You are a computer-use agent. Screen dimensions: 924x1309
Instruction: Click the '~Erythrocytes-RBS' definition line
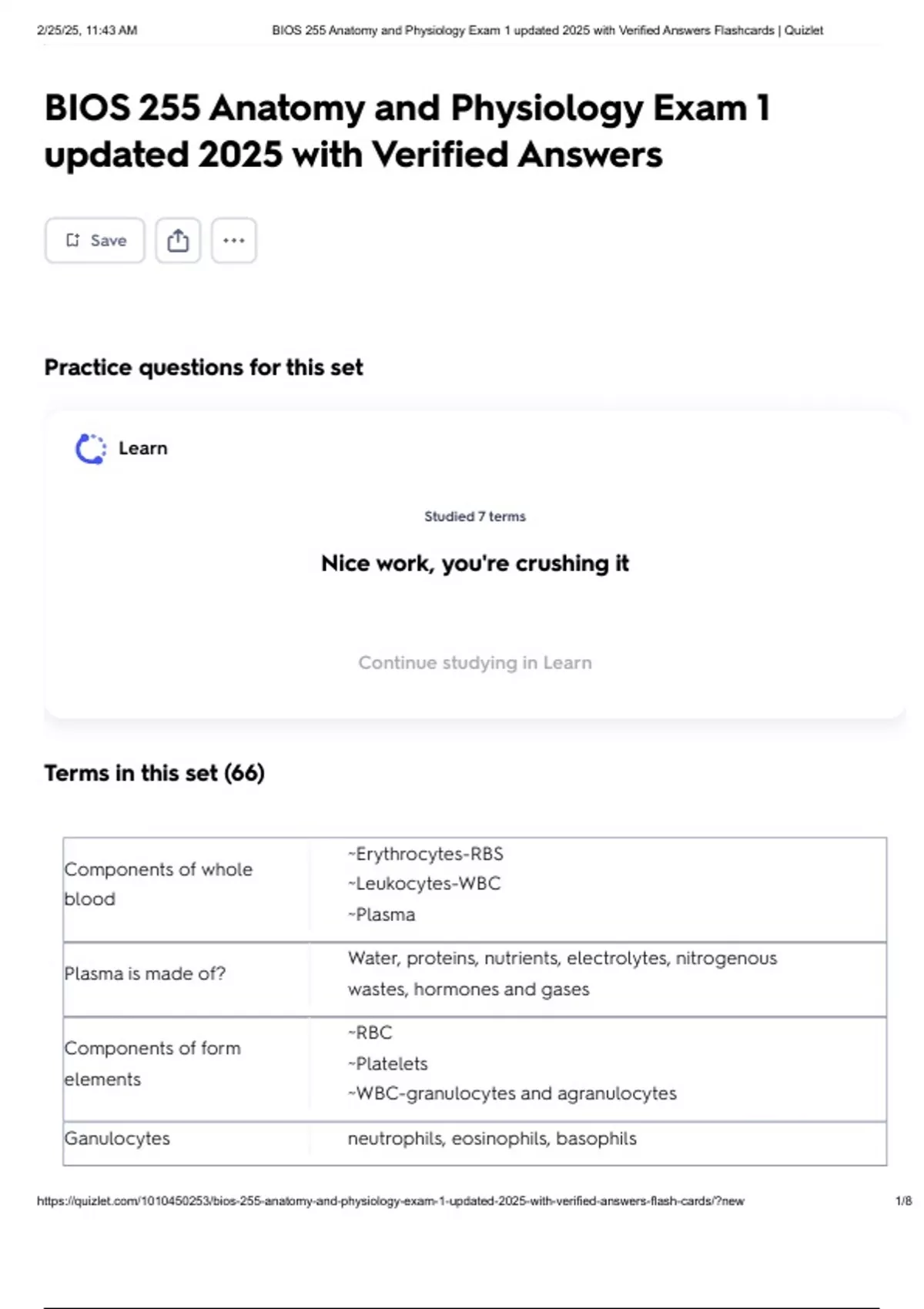tap(426, 854)
